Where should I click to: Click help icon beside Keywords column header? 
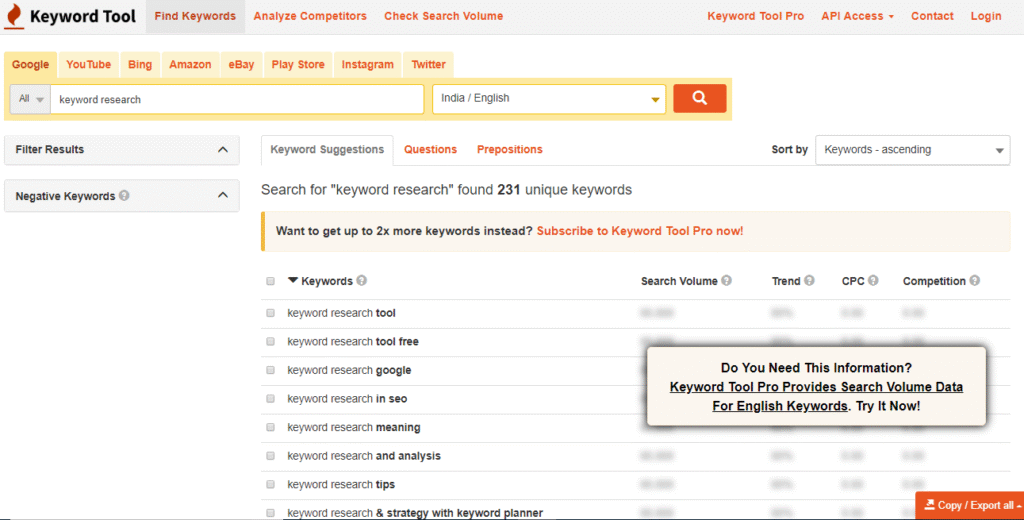362,281
